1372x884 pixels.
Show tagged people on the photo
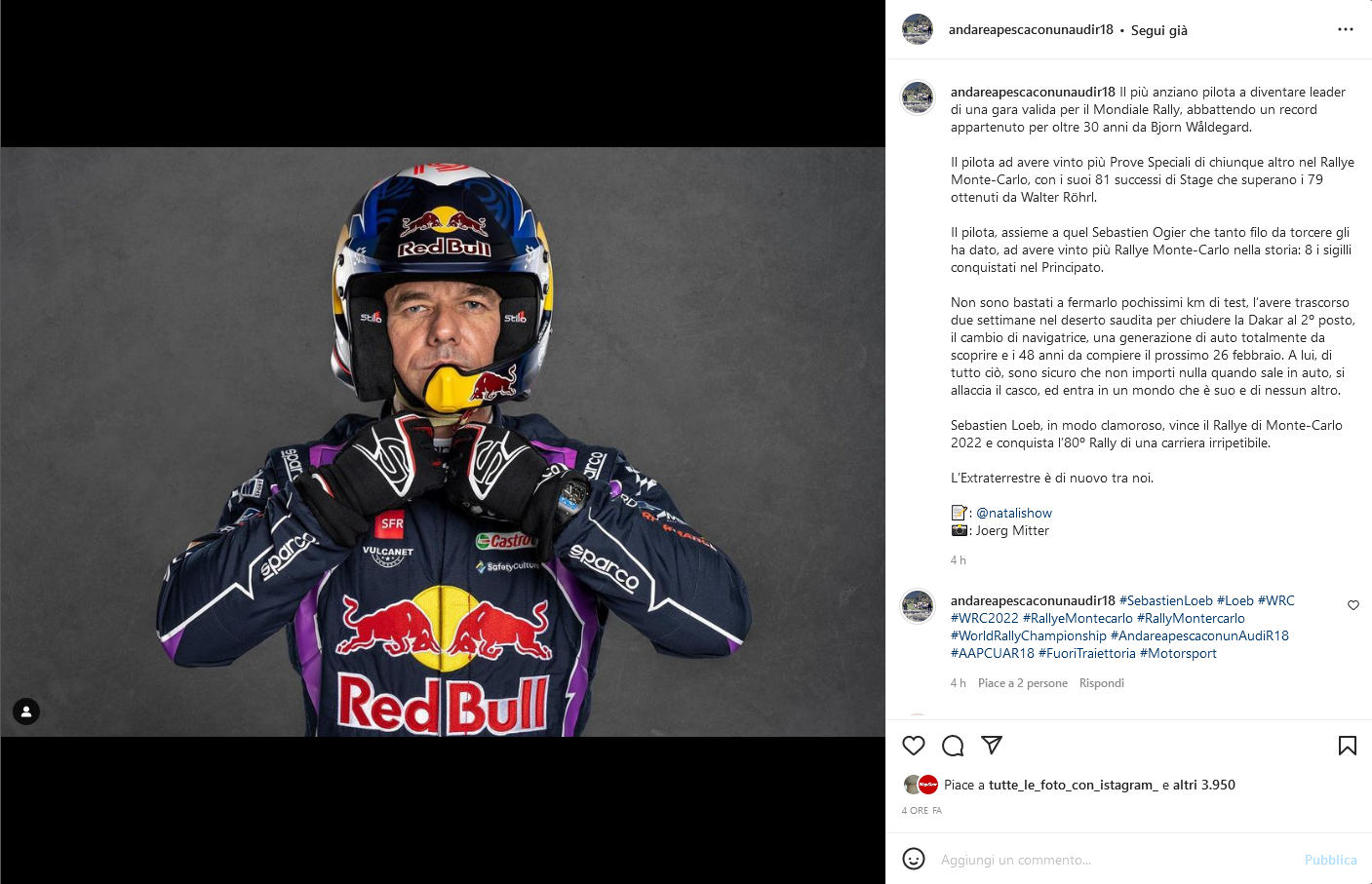26,711
